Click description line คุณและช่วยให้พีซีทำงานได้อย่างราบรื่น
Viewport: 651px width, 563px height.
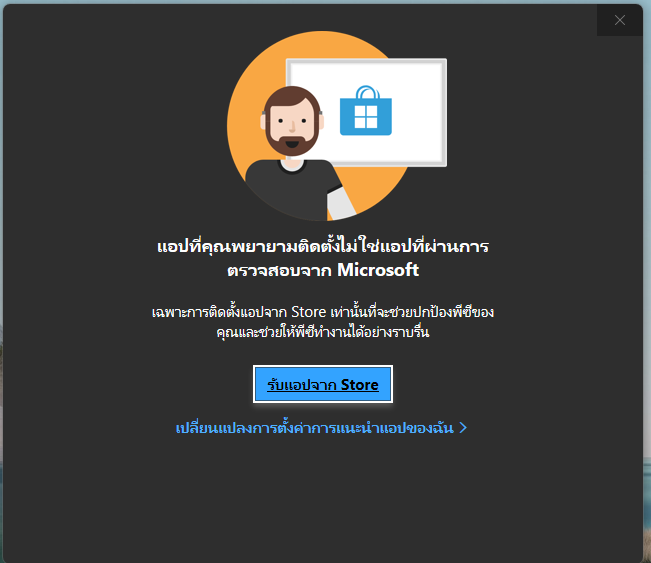[323, 332]
